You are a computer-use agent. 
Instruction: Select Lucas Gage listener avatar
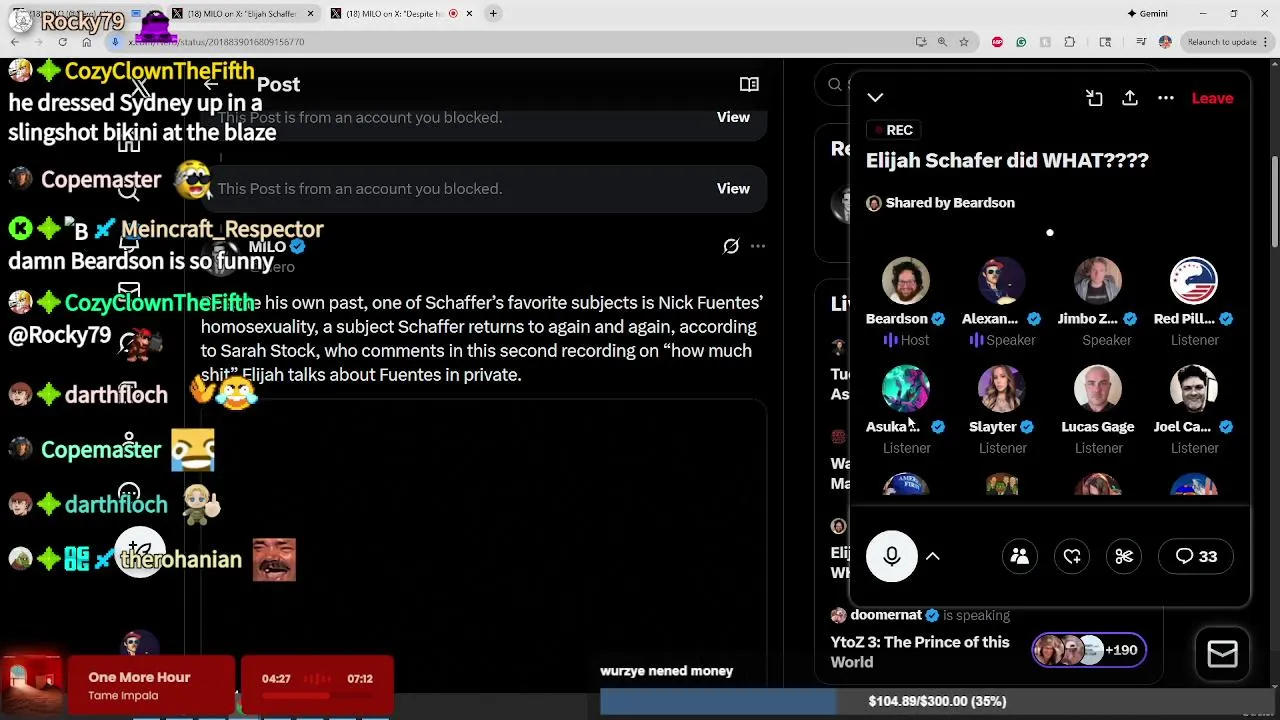1098,389
